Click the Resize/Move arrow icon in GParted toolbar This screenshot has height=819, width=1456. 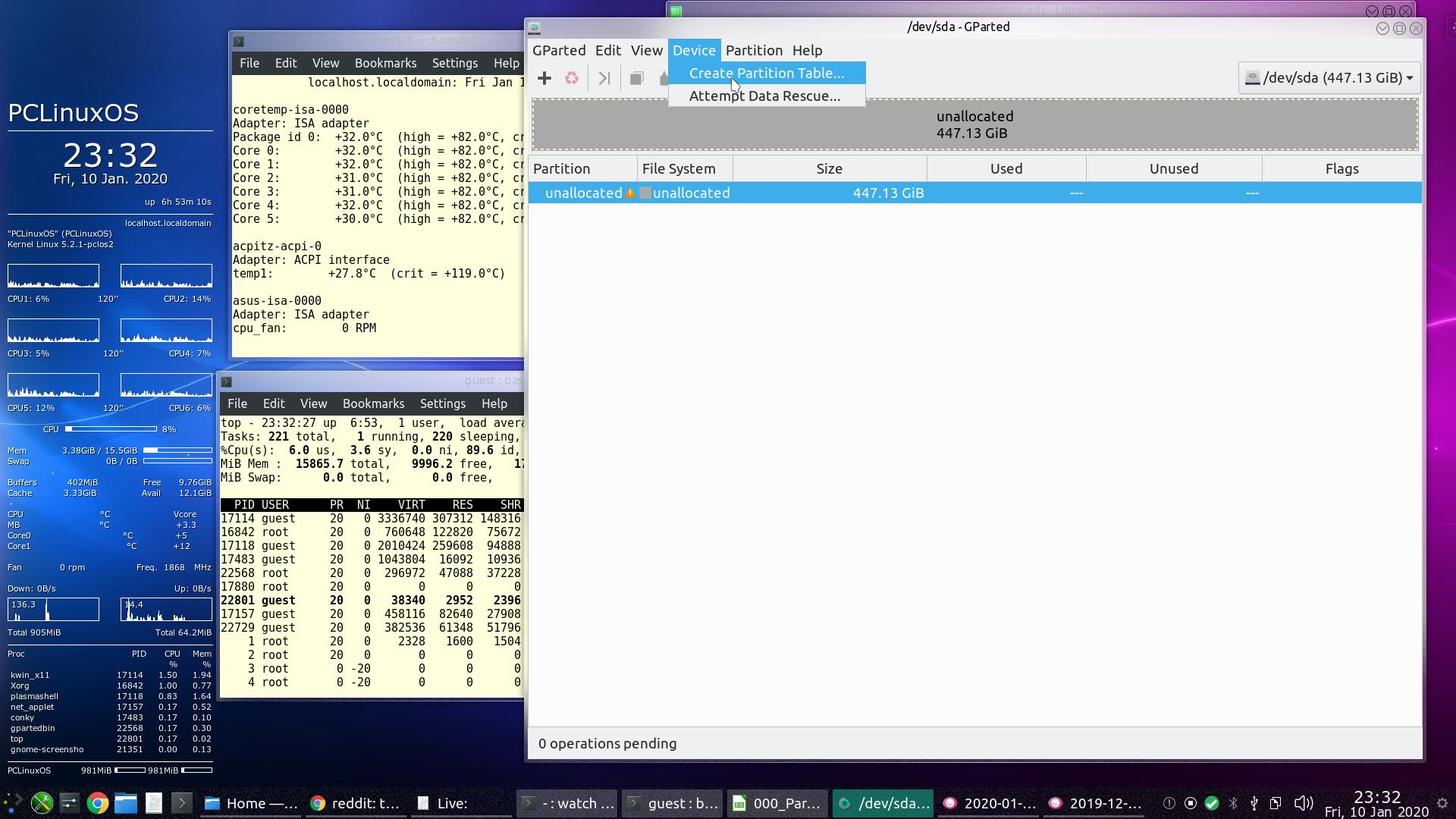click(604, 78)
